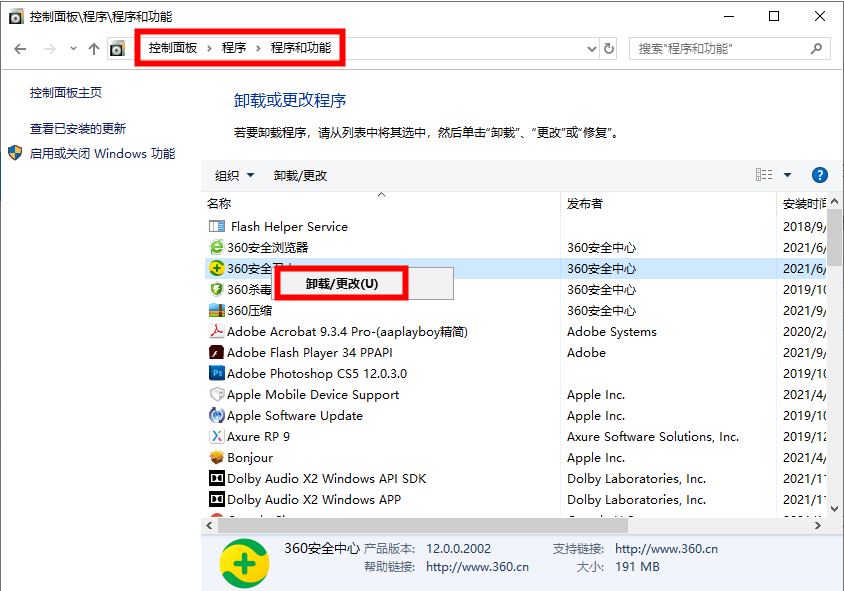Image resolution: width=844 pixels, height=591 pixels.
Task: Open the recent locations dropdown arrow
Action: coord(73,49)
